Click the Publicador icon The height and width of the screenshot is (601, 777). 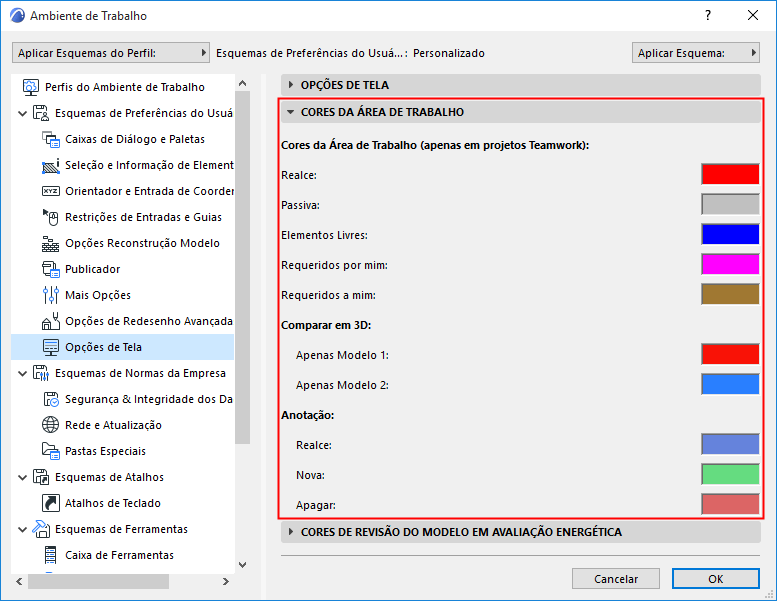click(x=51, y=269)
